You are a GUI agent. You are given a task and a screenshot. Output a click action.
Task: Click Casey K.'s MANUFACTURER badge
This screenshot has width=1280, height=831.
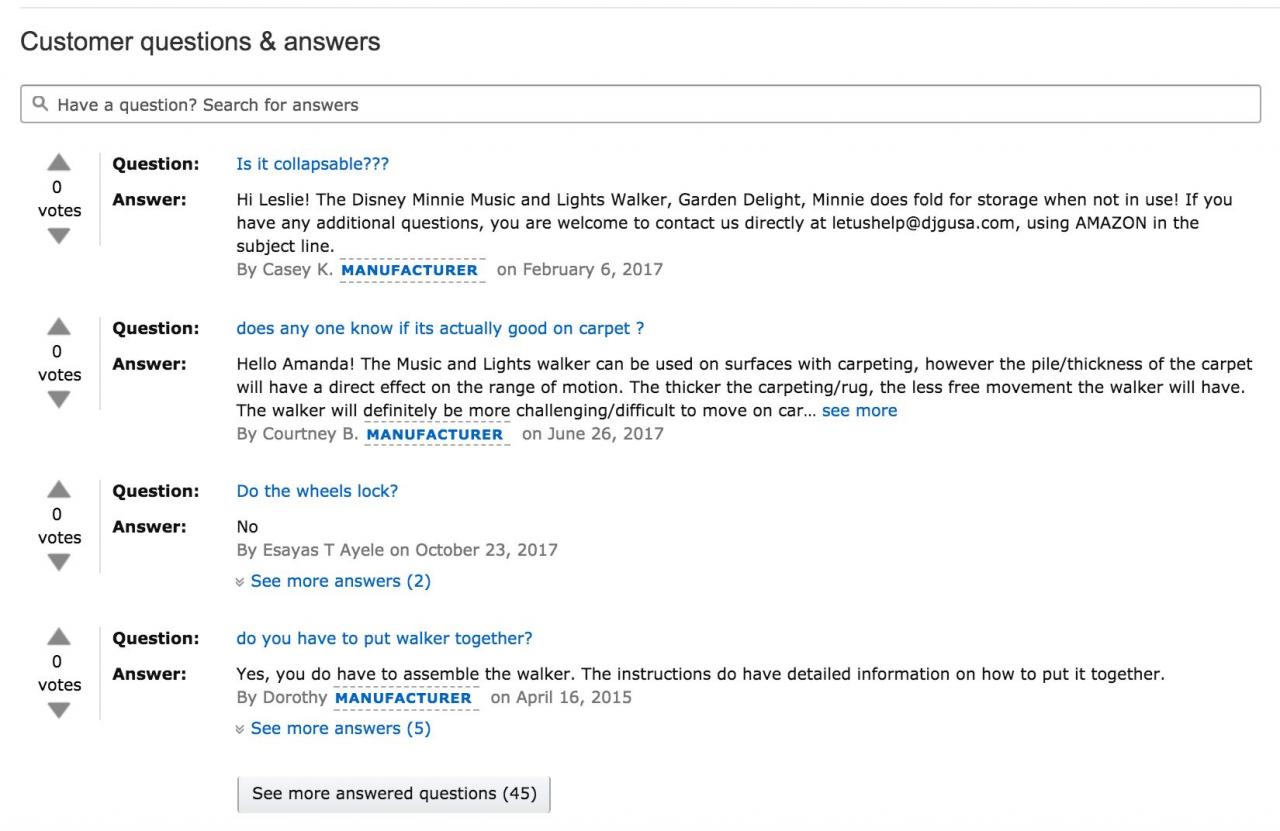pyautogui.click(x=410, y=270)
